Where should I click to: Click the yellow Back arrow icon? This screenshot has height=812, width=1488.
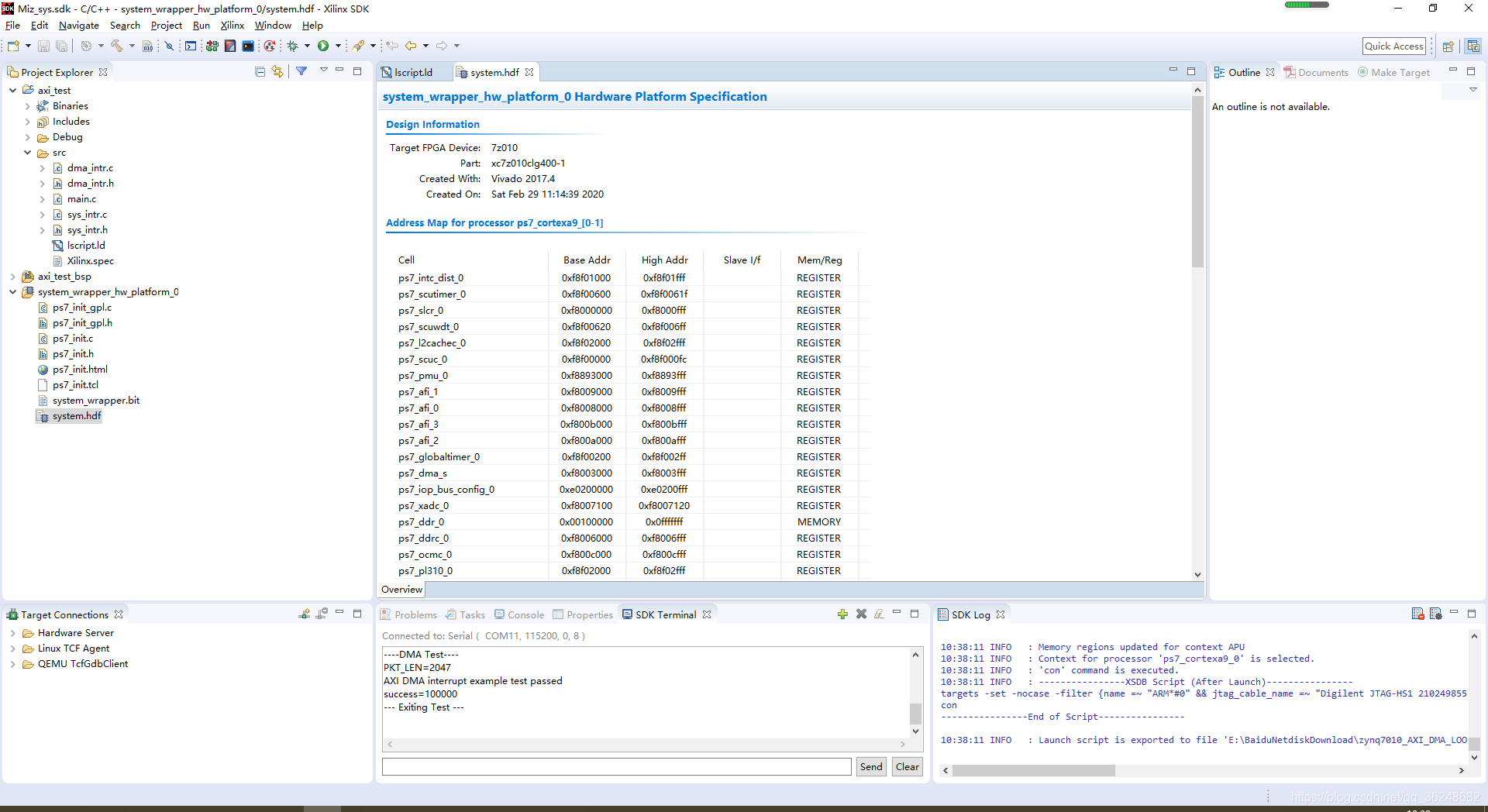click(411, 46)
